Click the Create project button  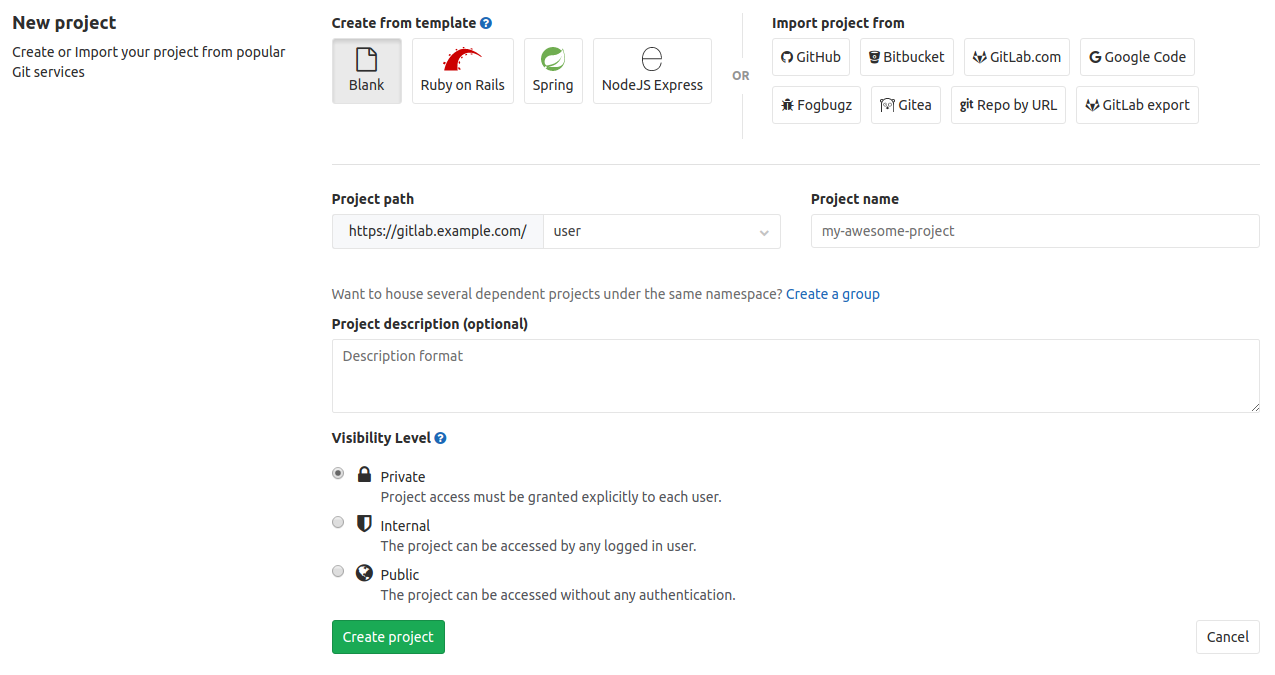point(388,637)
